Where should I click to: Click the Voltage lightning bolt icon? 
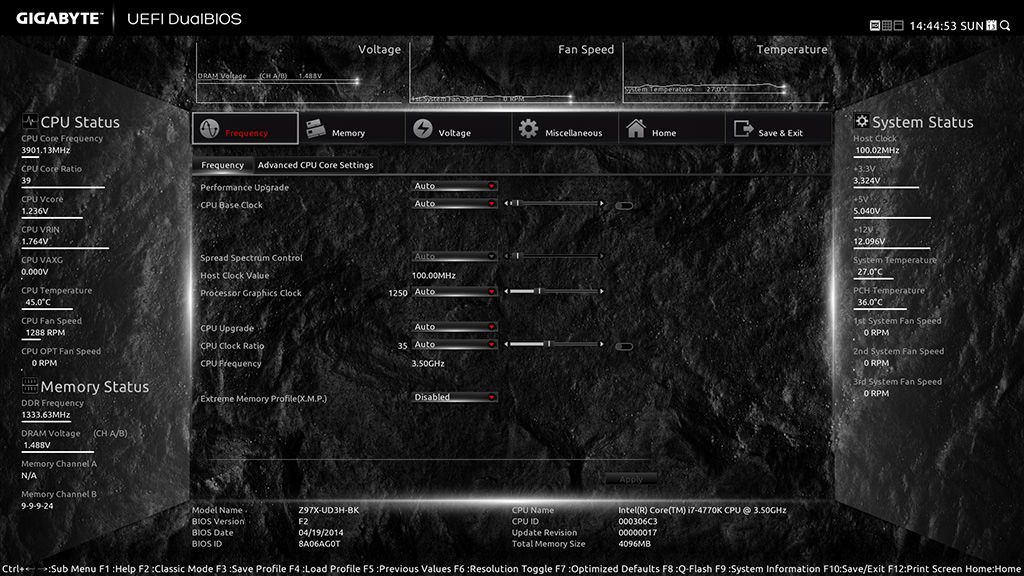[x=423, y=129]
